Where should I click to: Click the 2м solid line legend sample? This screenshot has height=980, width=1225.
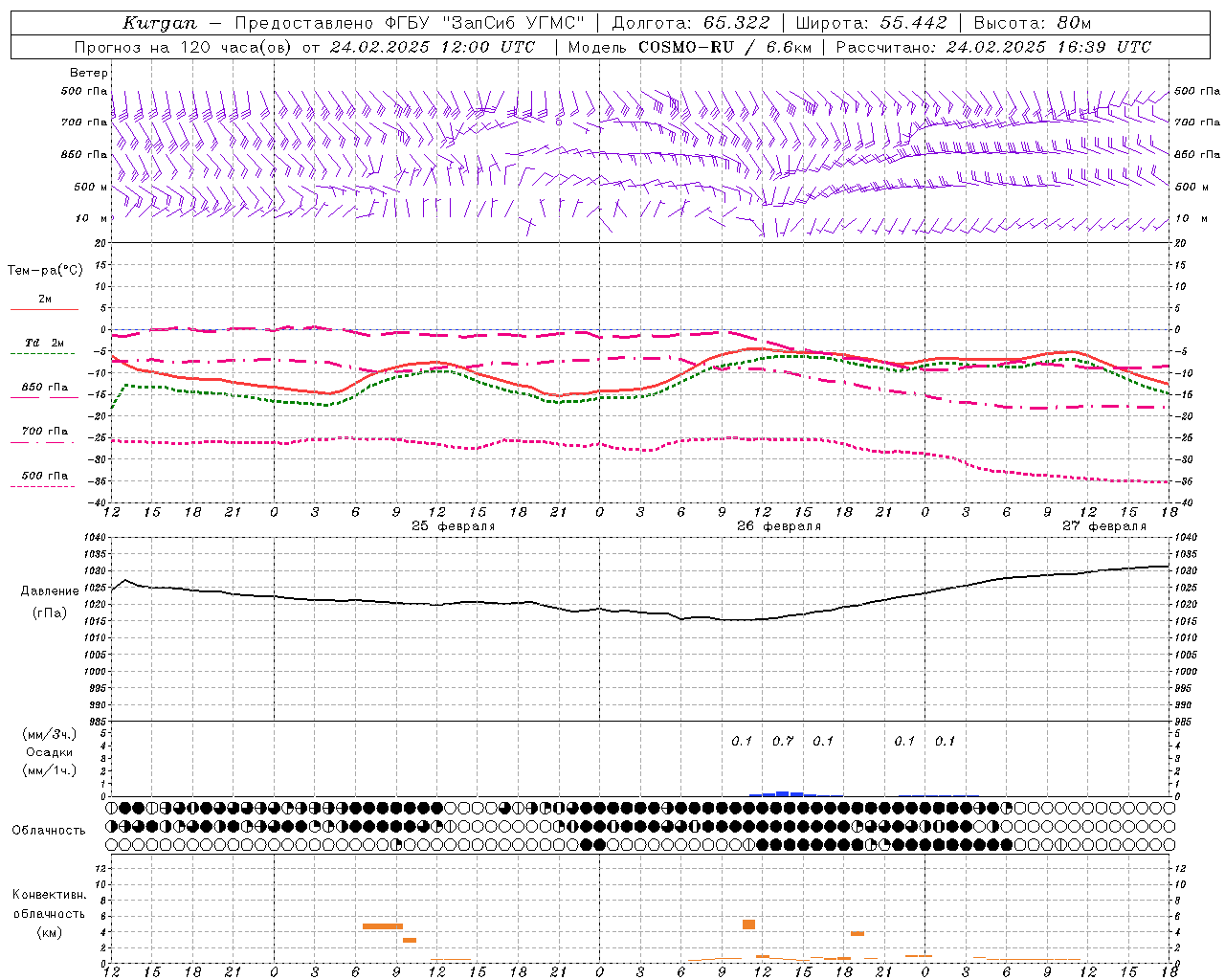tap(44, 309)
